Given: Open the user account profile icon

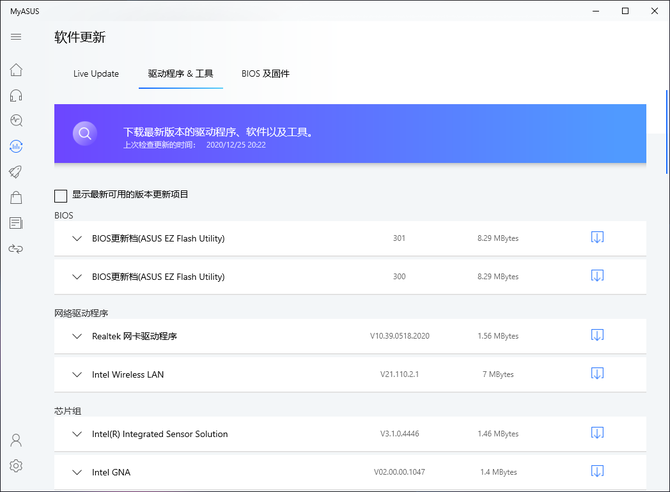Looking at the screenshot, I should point(16,440).
